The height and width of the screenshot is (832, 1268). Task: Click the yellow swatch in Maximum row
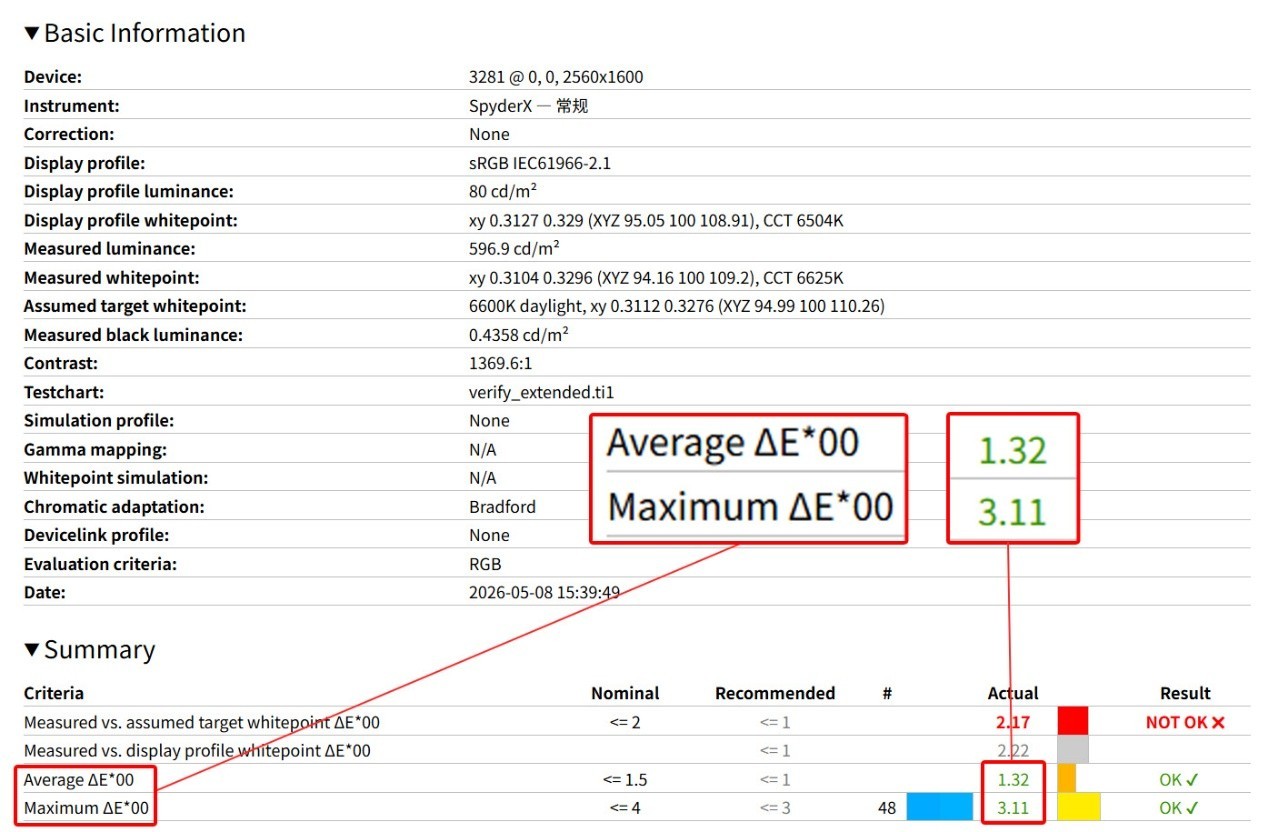(x=1079, y=807)
